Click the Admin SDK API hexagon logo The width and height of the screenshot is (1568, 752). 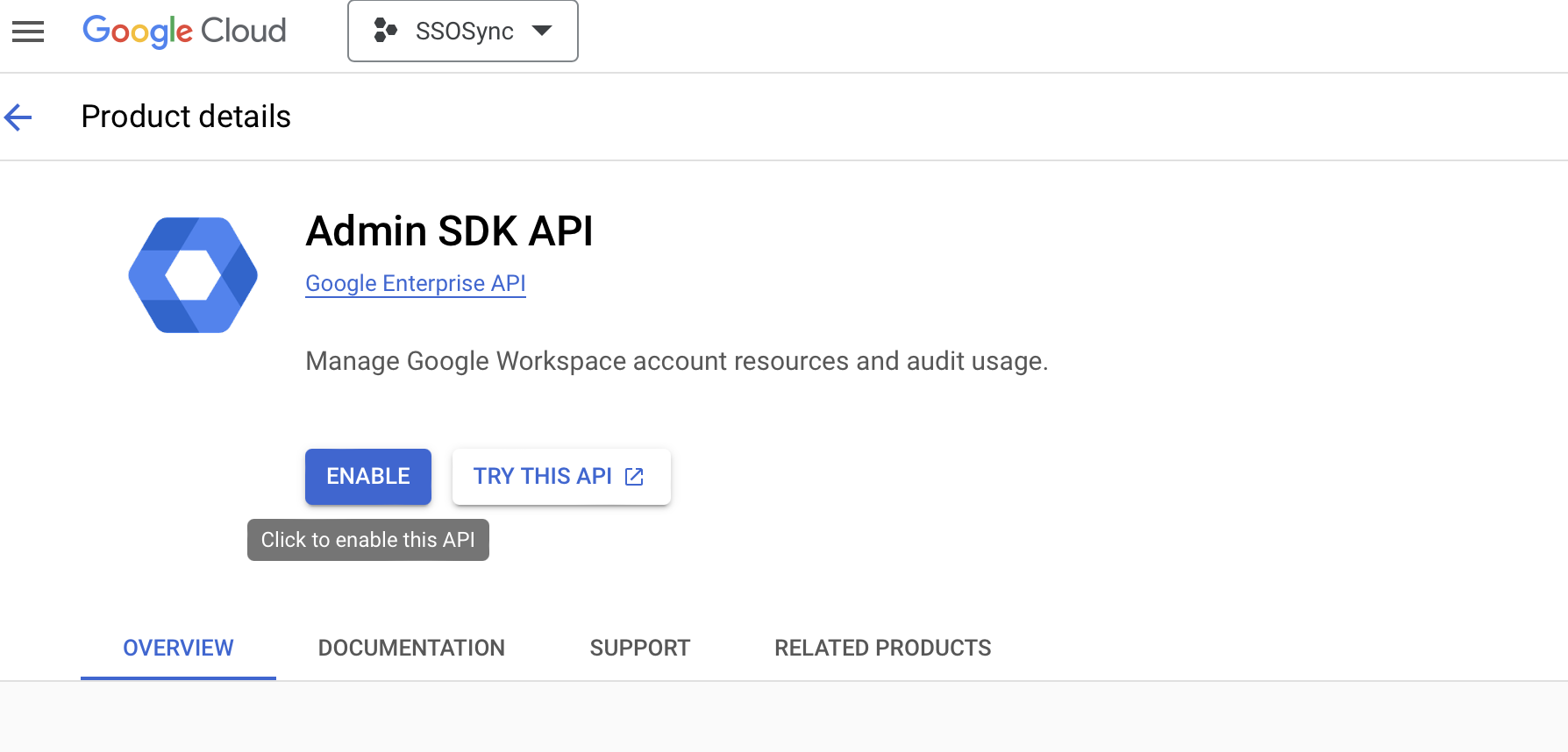(193, 275)
